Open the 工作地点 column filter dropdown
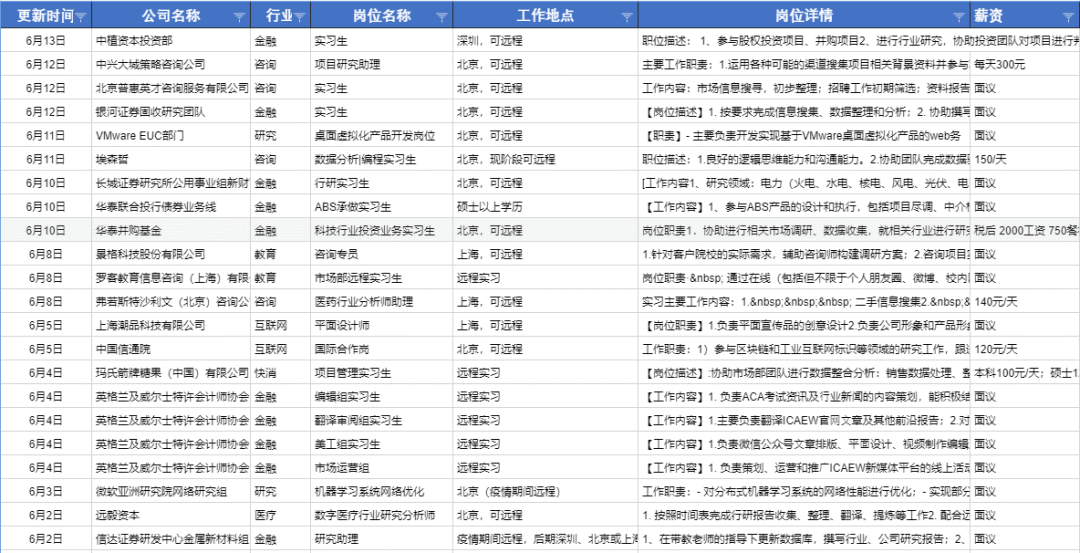 627,17
